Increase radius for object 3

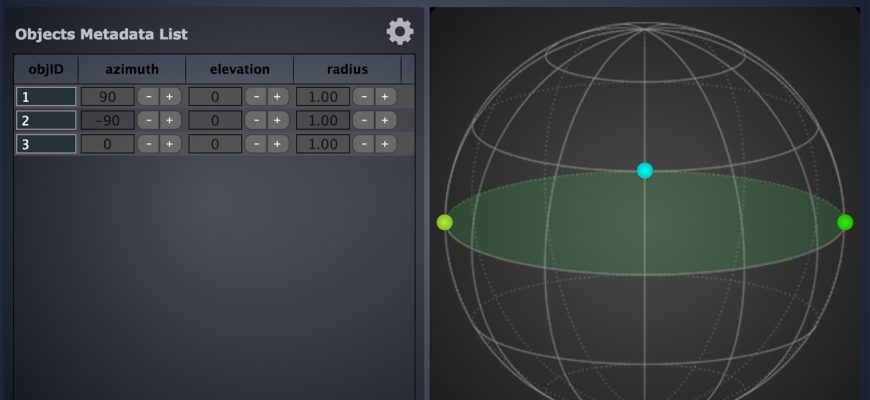coord(384,144)
